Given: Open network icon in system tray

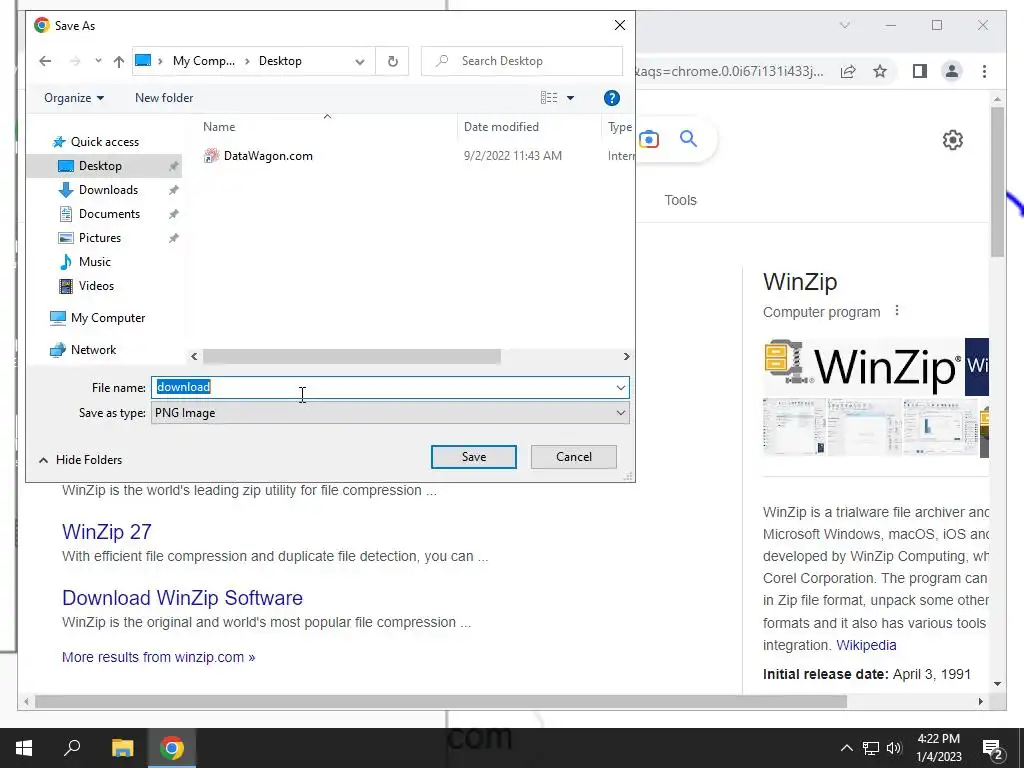Looking at the screenshot, I should (x=870, y=748).
